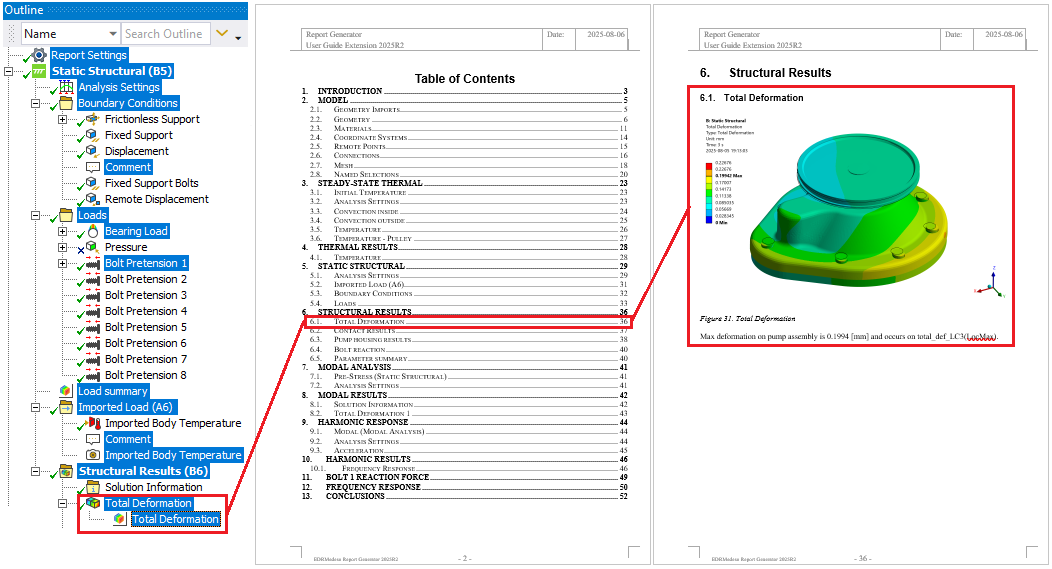Click the Analysis Settings icon
Screen dimensions: 1052x569
(66, 87)
